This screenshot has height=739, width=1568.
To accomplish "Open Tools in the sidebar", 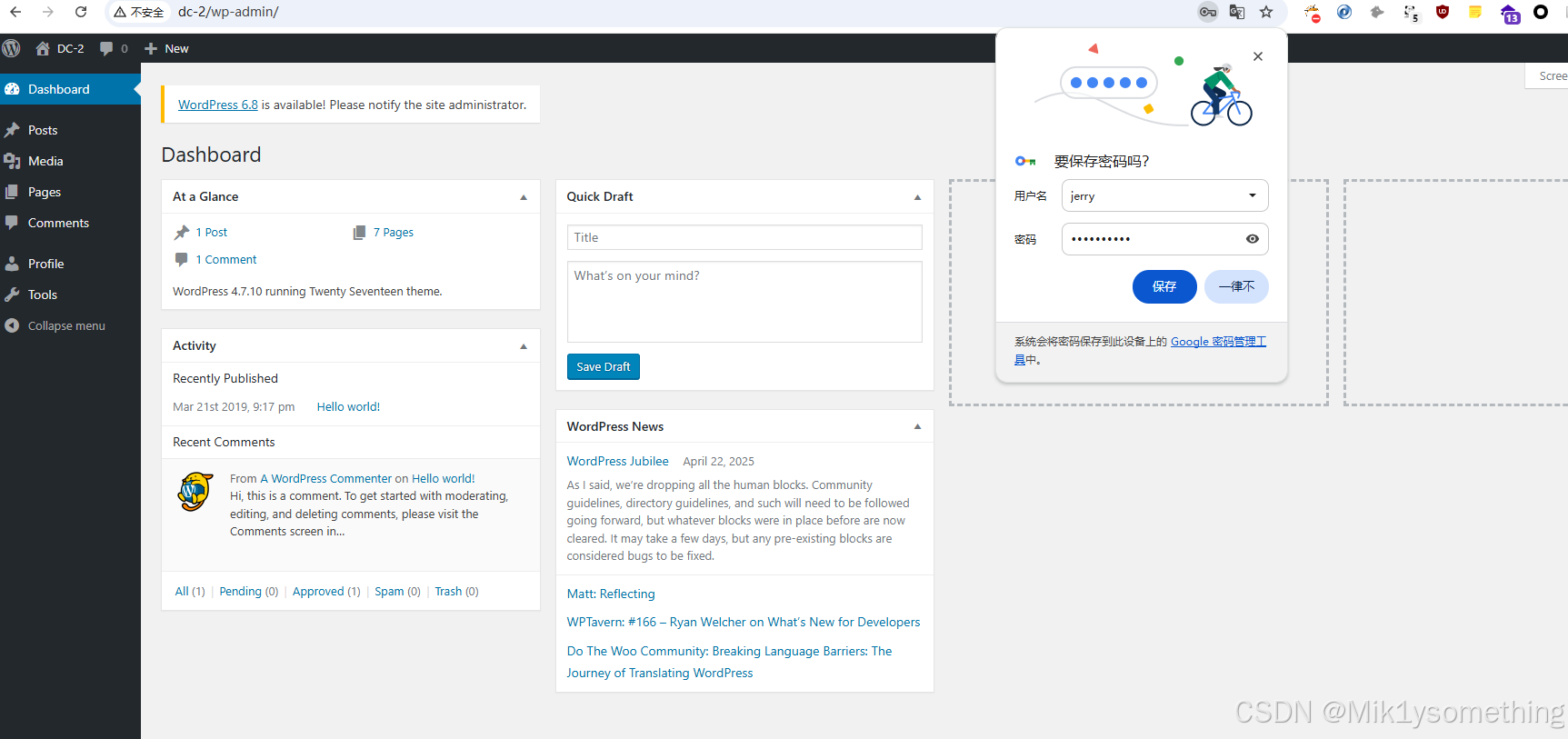I will pyautogui.click(x=70, y=295).
